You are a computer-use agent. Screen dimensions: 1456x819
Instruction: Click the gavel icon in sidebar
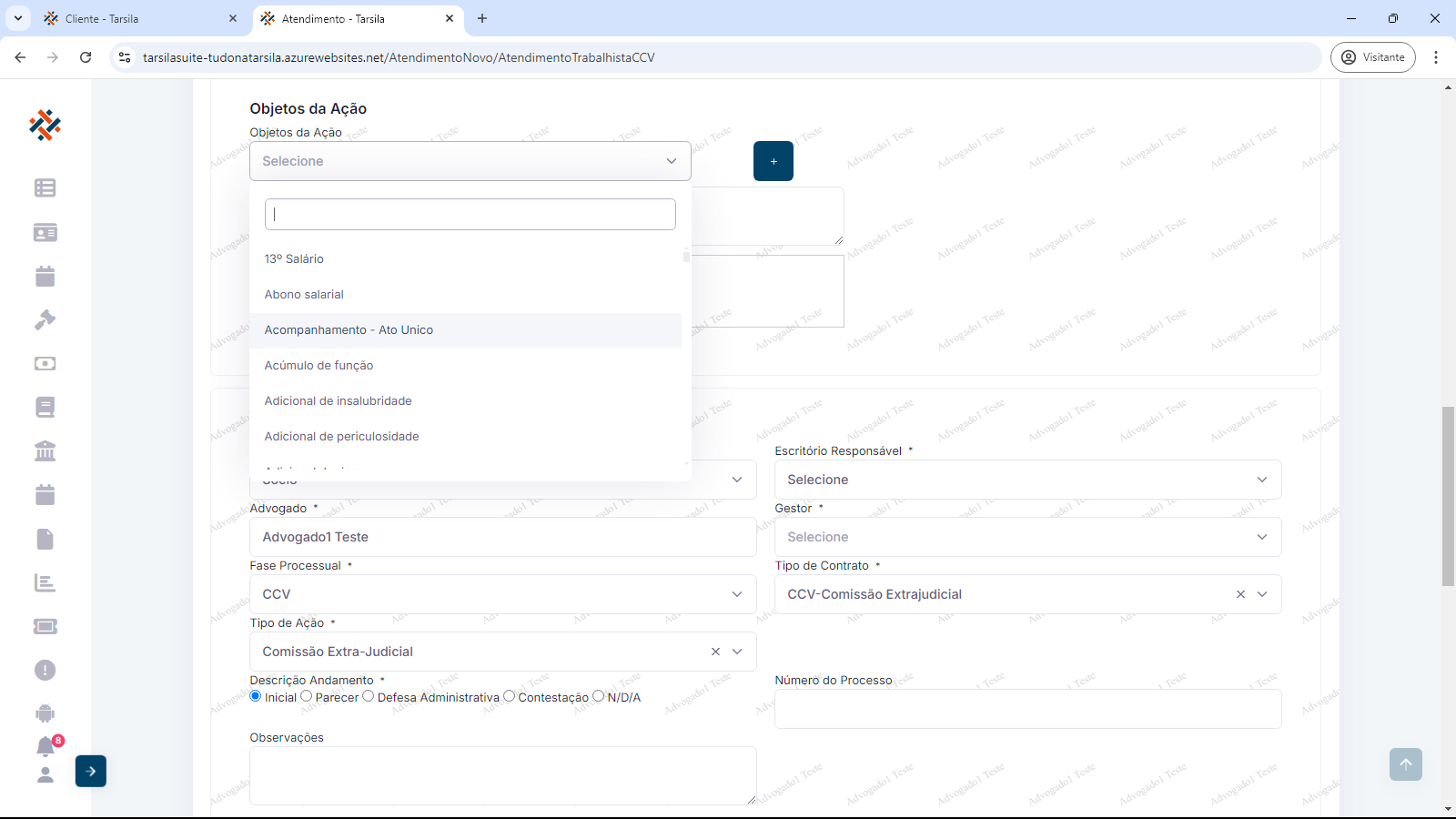45,319
